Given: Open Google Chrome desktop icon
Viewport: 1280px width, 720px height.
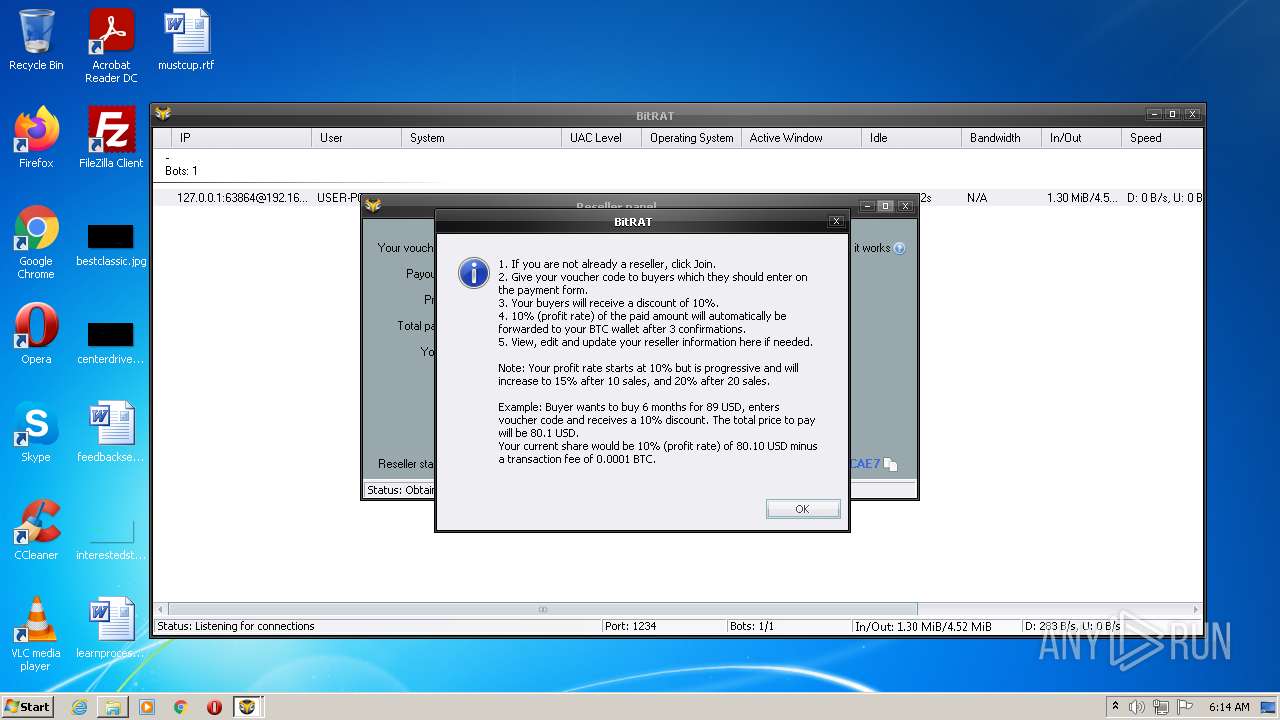Looking at the screenshot, I should coord(36,242).
